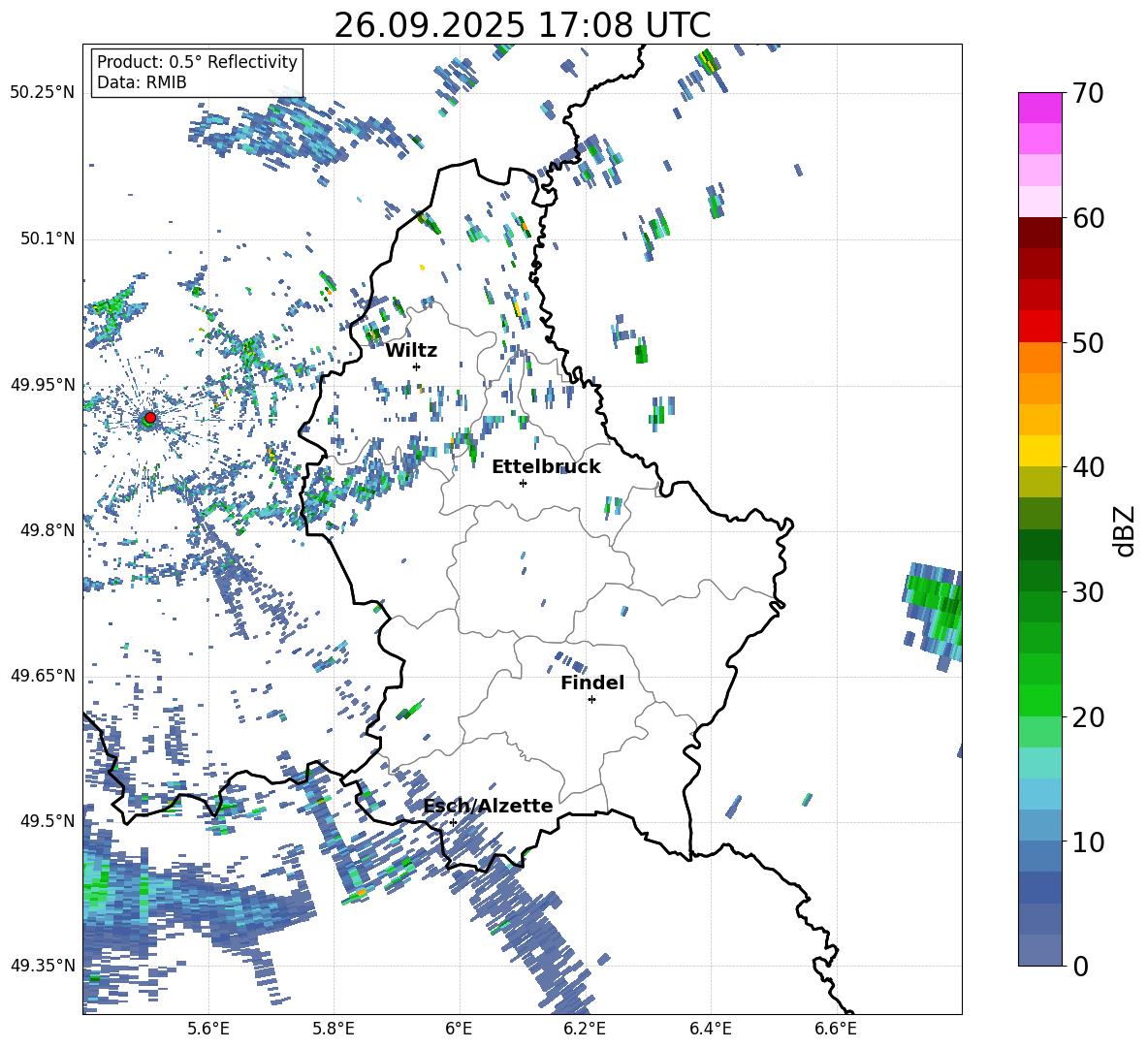Click the timestamp title 26.09.2025 17:08 UTC
Viewport: 1148px width, 1048px height.
tap(522, 25)
